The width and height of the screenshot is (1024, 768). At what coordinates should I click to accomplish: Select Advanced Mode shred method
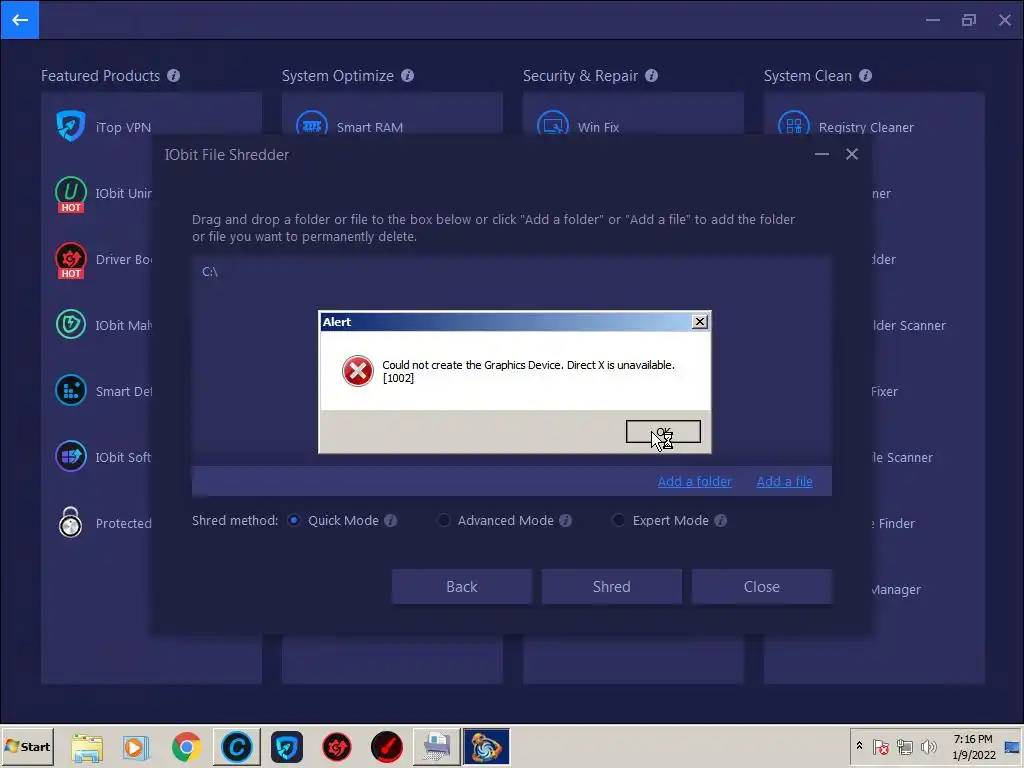coord(443,520)
